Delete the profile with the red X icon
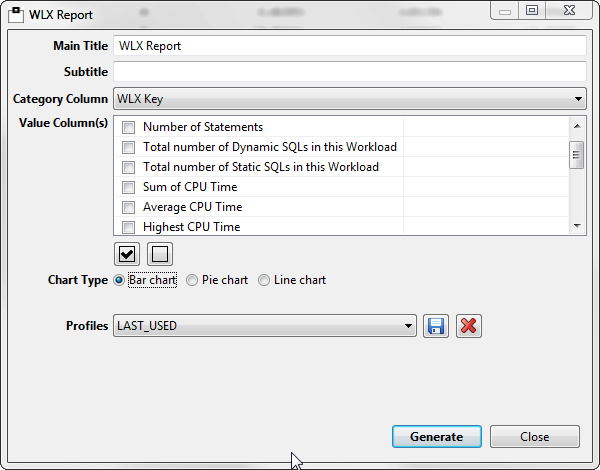 coord(468,326)
